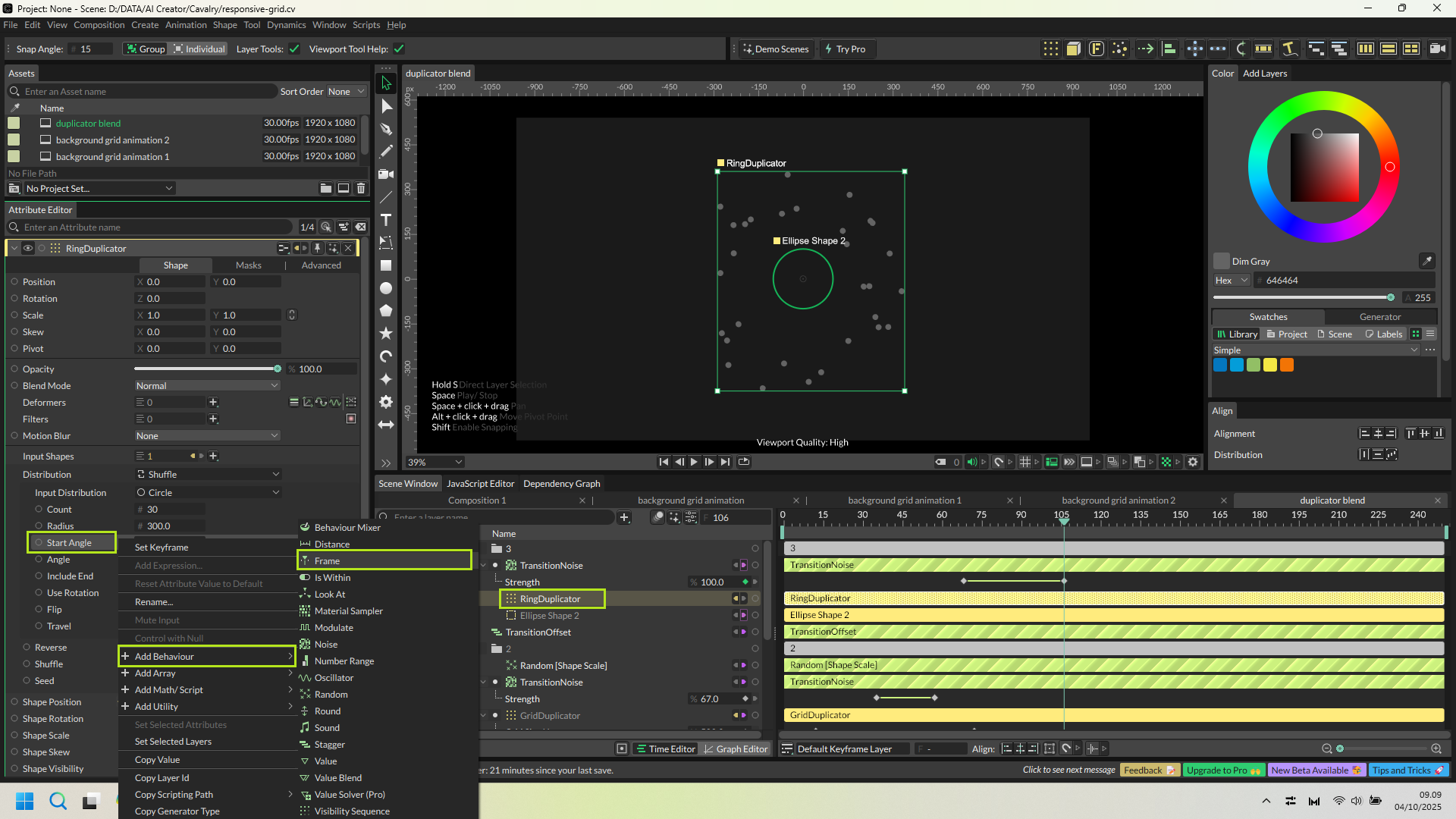
Task: Open the viewport zoom 39% dropdown
Action: coord(435,462)
